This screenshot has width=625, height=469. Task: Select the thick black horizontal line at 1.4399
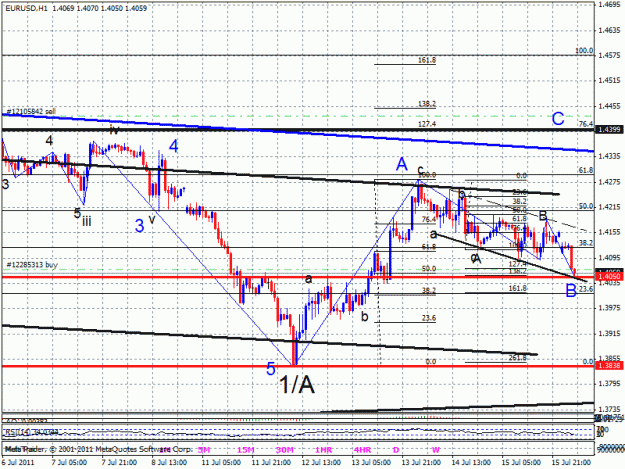pos(297,130)
